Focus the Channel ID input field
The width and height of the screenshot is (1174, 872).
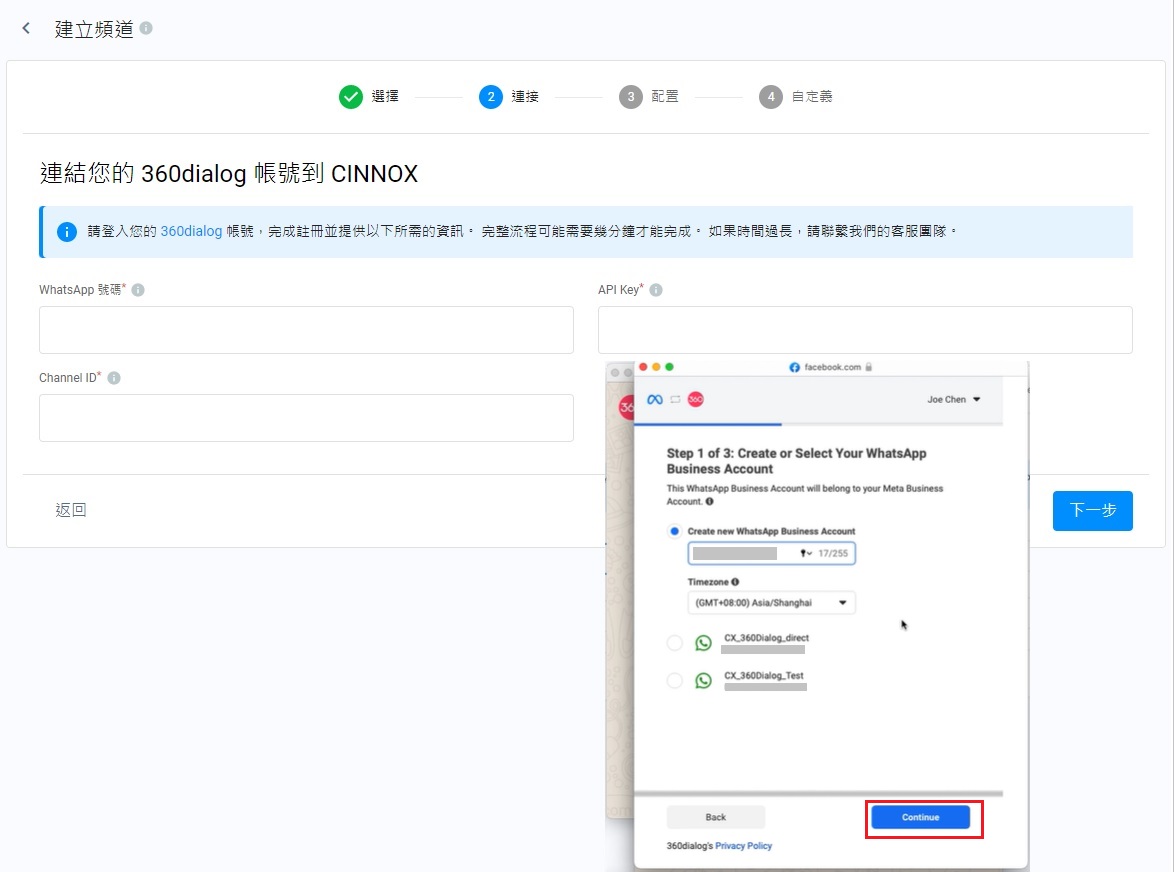[306, 418]
